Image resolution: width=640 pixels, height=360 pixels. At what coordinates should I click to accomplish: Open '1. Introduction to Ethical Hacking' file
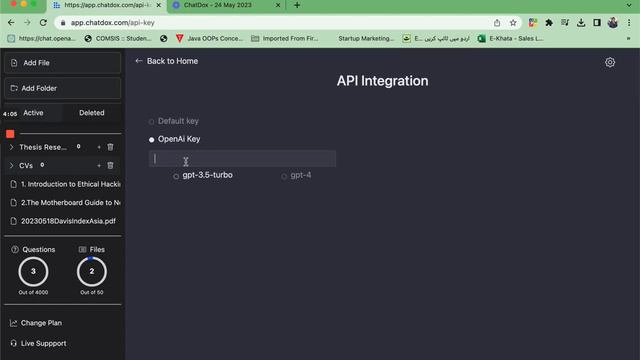coord(65,184)
